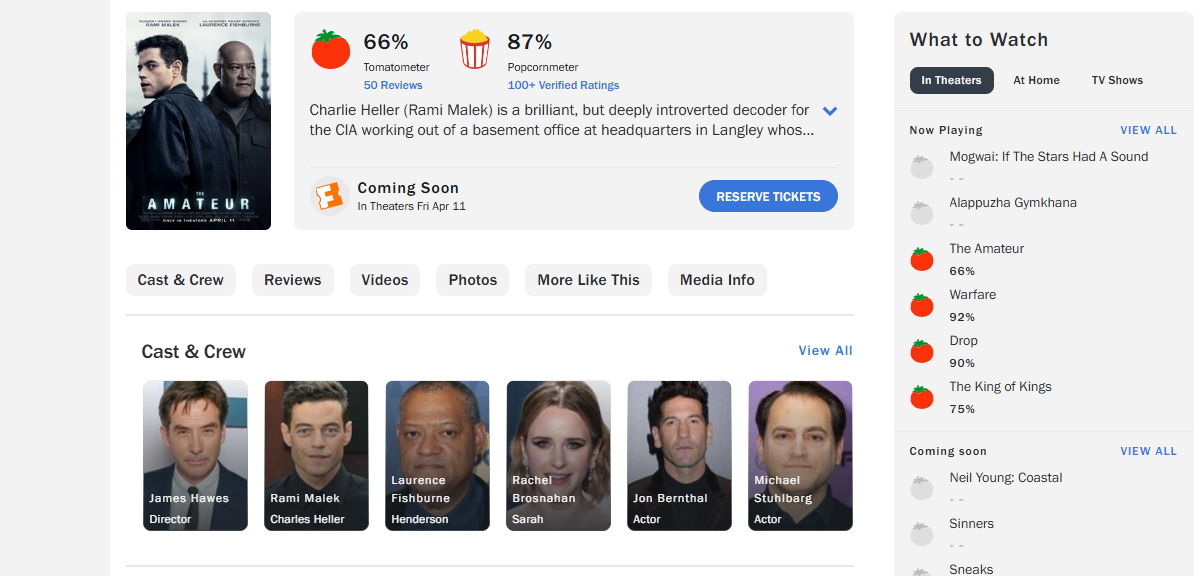
Task: Click tomato icon next to The King of Kings
Action: click(922, 397)
